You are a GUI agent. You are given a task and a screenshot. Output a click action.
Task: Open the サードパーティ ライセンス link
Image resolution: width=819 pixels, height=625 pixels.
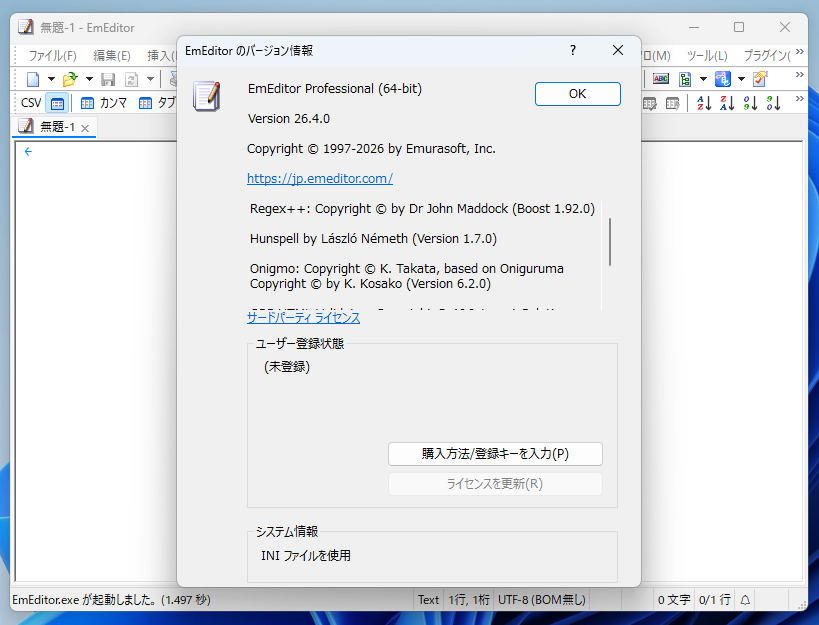(x=303, y=317)
